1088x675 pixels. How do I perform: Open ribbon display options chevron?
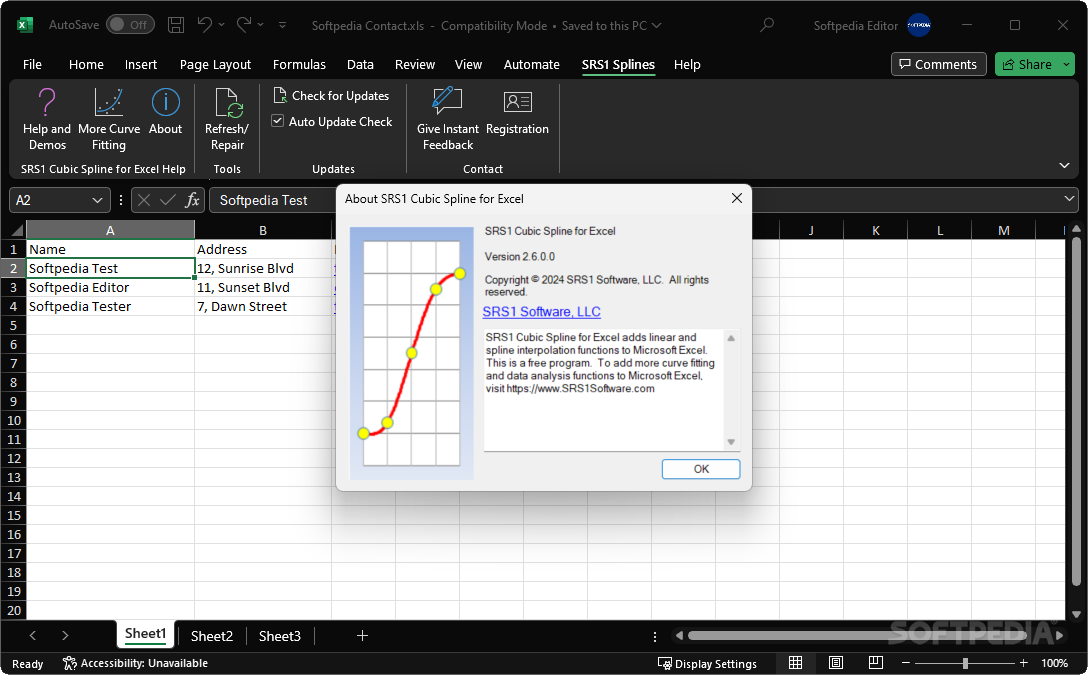coord(1064,165)
